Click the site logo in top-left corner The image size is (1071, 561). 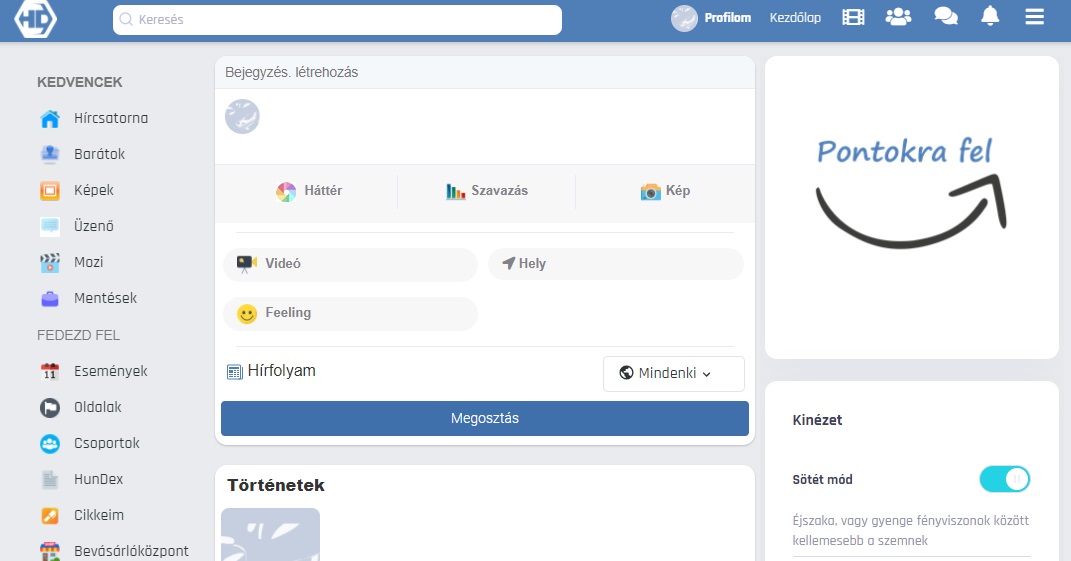[x=35, y=18]
